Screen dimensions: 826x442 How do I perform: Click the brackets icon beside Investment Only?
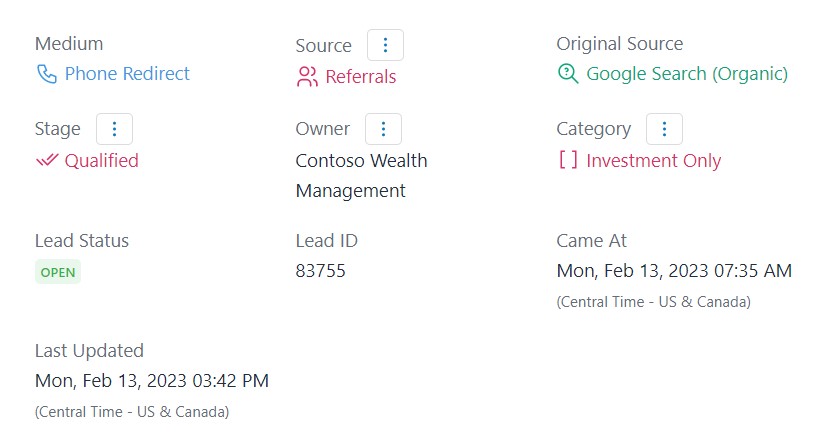(568, 160)
